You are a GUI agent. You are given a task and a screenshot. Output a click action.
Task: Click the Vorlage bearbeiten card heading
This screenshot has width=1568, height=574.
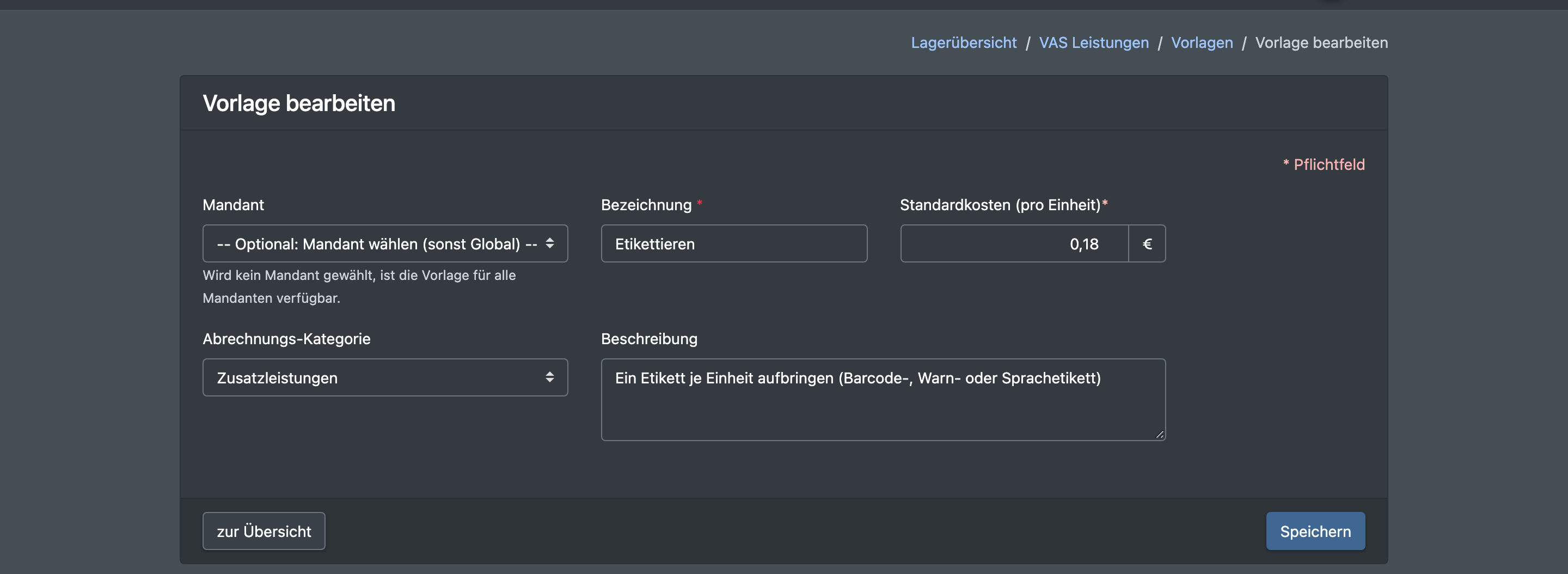click(x=299, y=103)
